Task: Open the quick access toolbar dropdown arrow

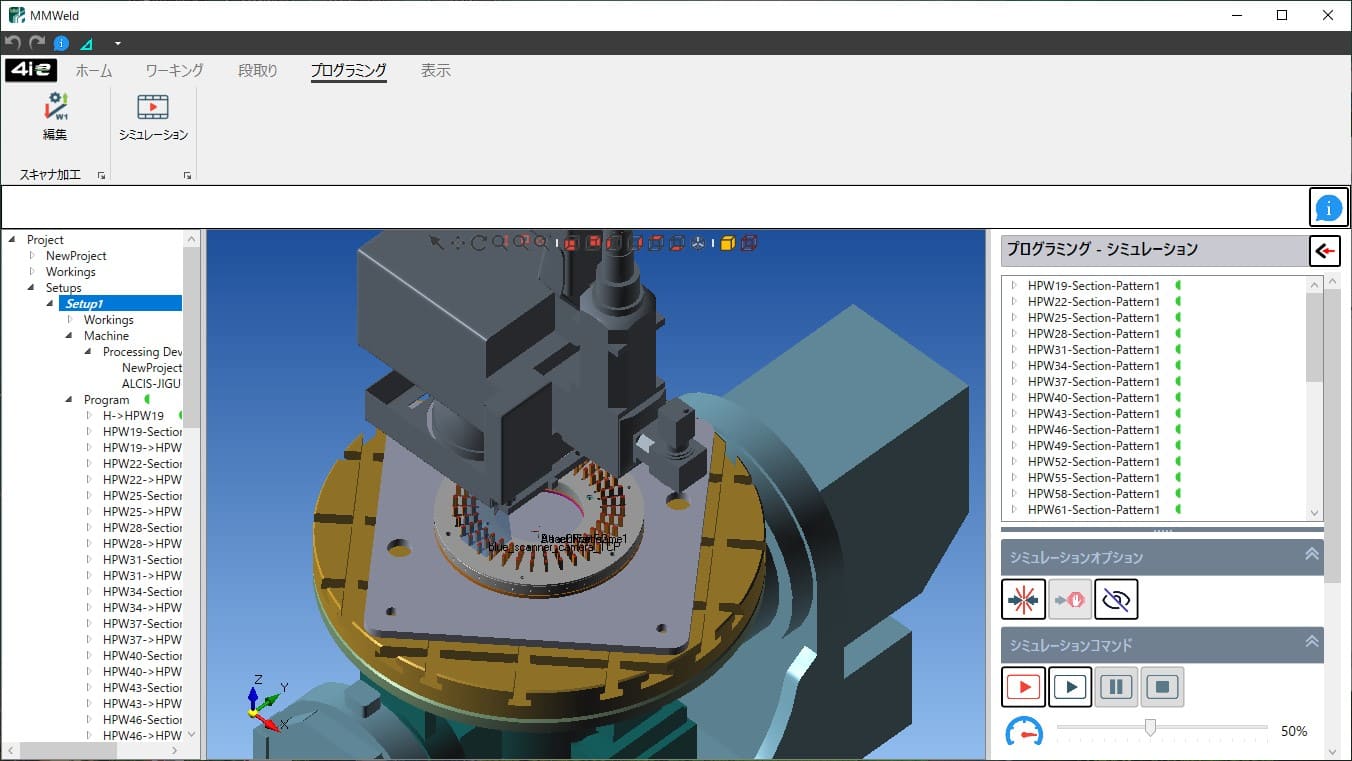Action: point(118,44)
